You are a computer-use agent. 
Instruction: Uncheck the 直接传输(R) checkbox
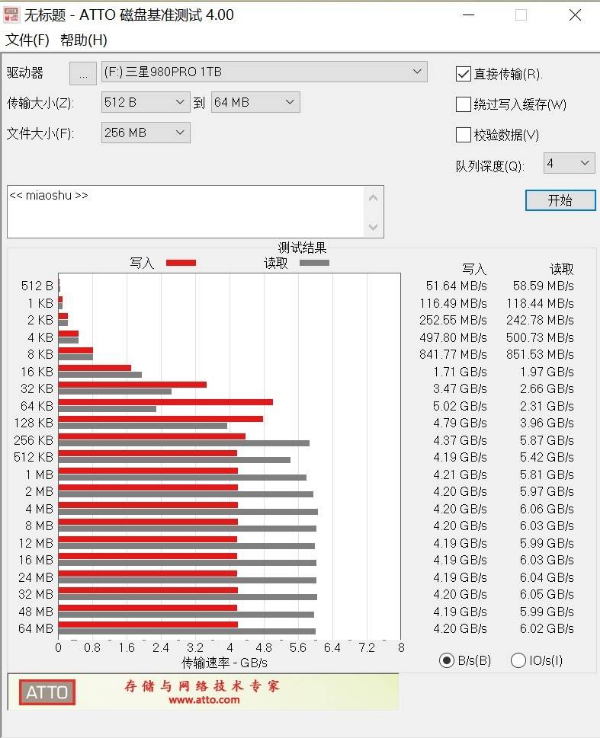coord(463,74)
